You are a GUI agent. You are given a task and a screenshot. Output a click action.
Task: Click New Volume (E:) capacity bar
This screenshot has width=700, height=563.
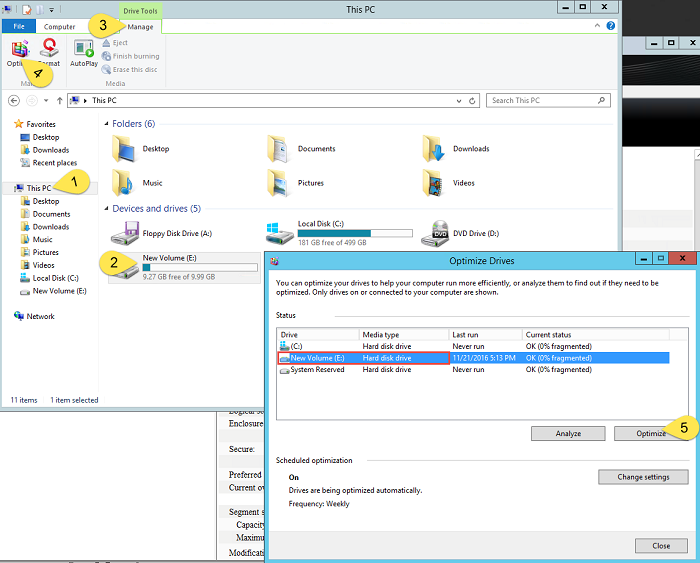click(x=200, y=268)
